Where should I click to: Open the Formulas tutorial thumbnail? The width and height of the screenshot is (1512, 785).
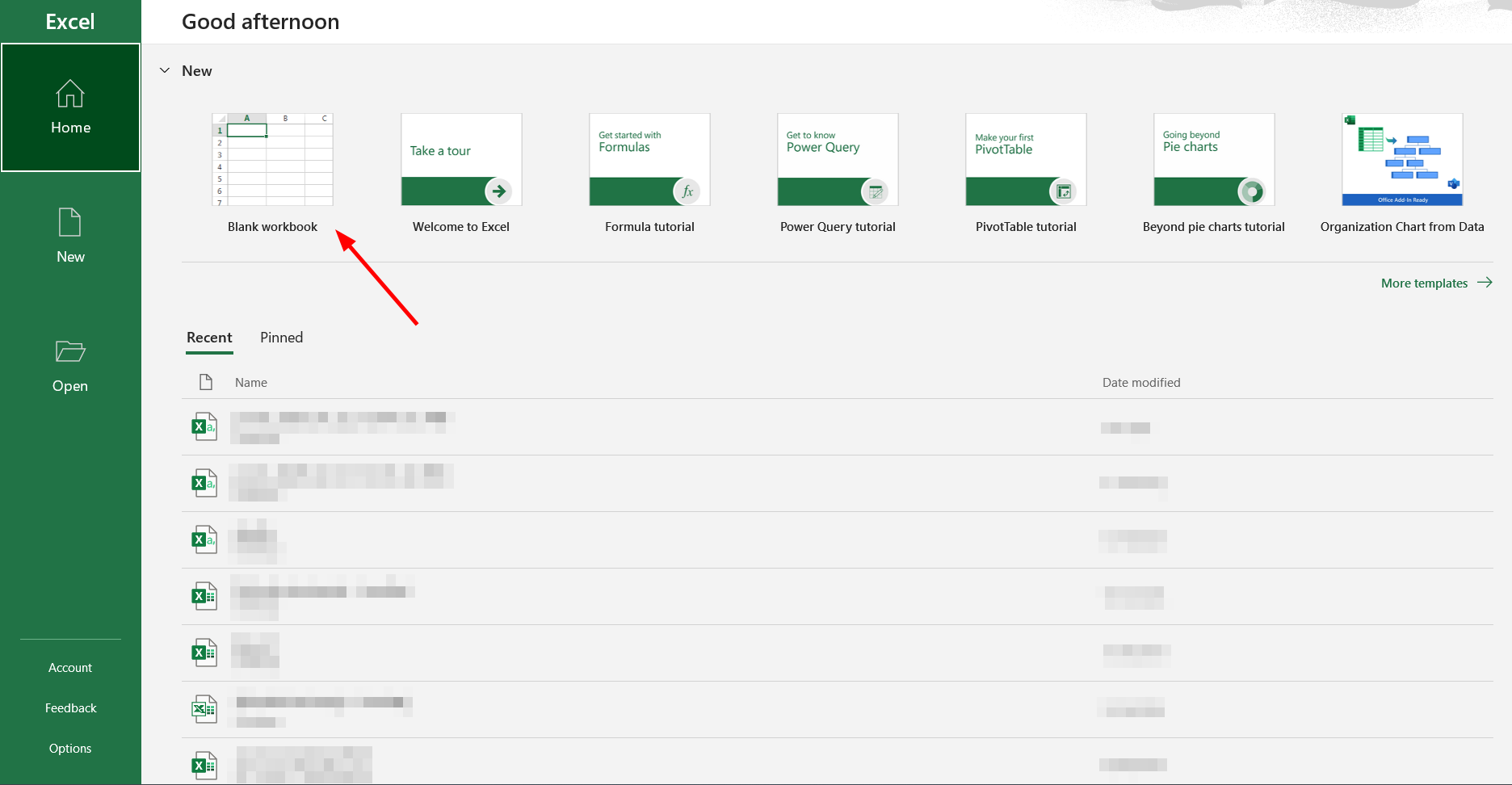(x=649, y=159)
